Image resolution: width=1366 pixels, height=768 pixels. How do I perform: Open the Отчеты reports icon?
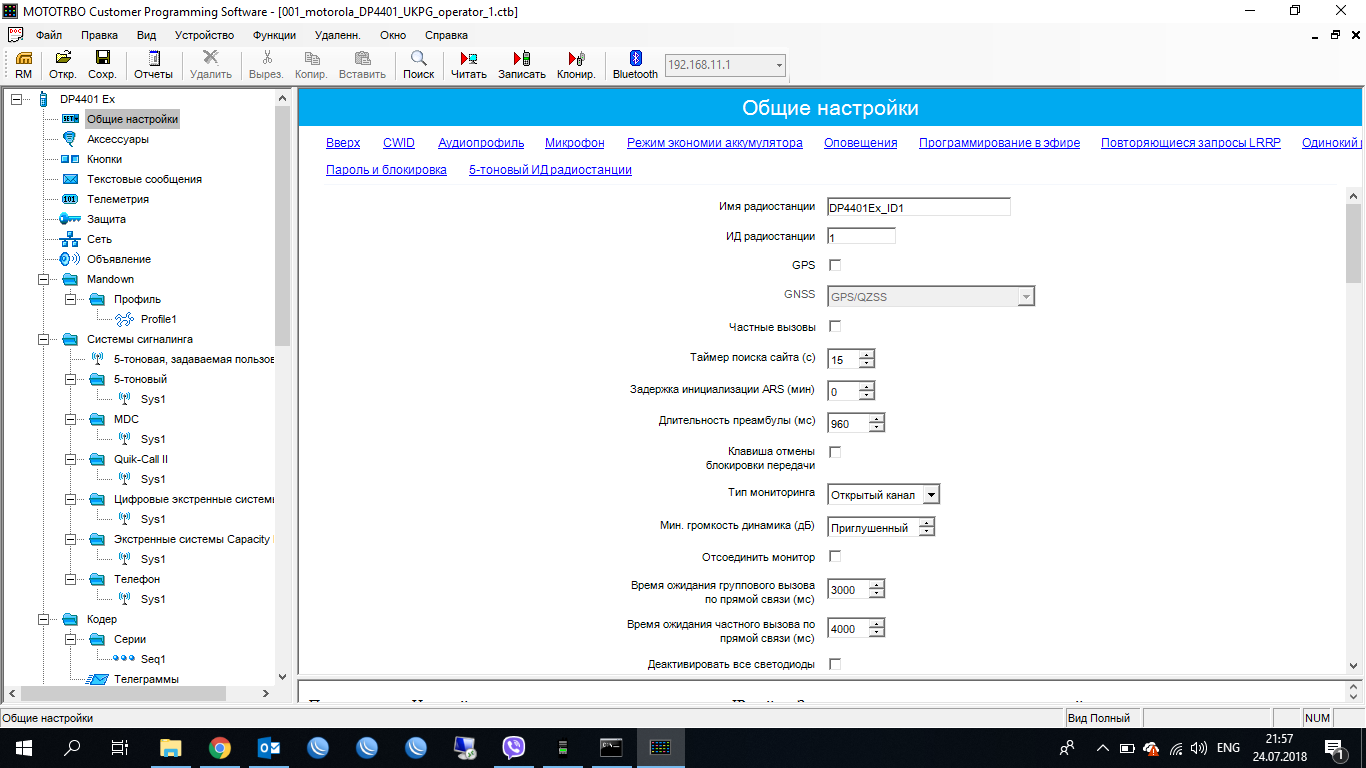[x=153, y=65]
